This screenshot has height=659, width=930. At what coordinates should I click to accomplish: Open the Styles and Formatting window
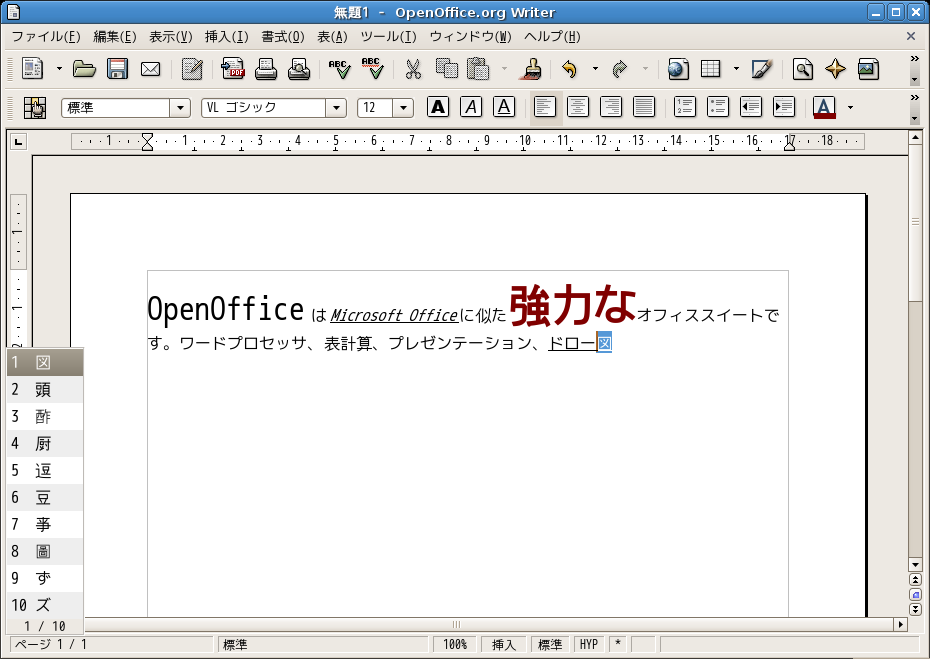point(35,107)
